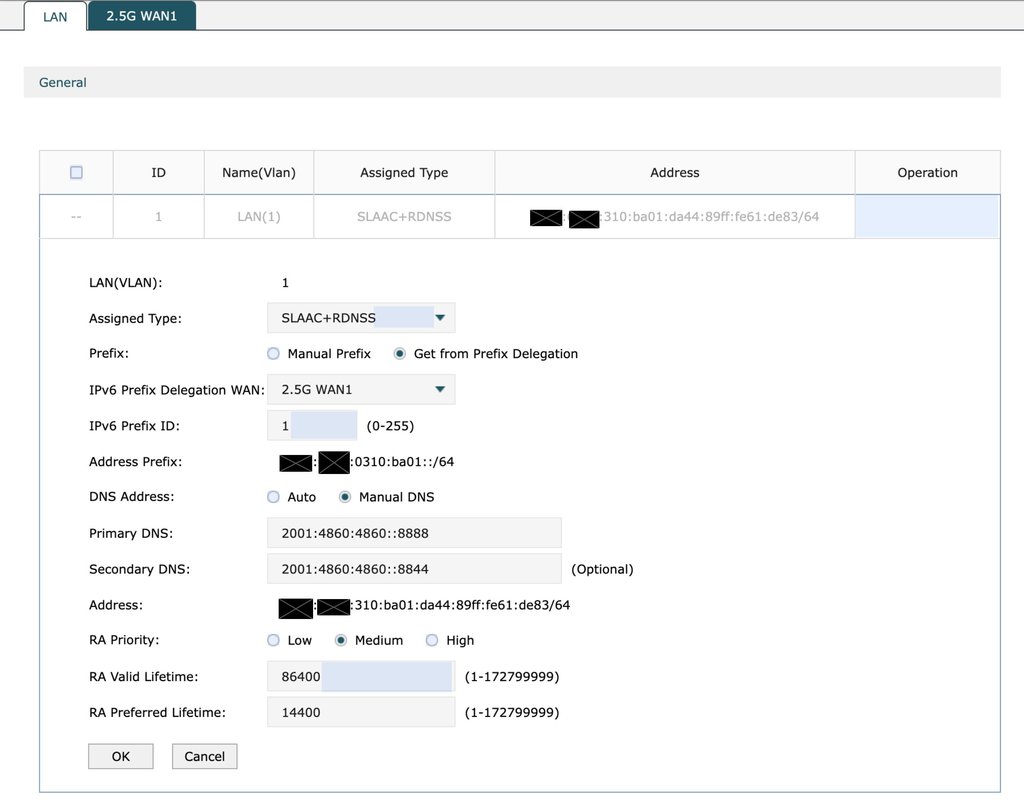
Task: Select the LAN tab
Action: coord(55,17)
